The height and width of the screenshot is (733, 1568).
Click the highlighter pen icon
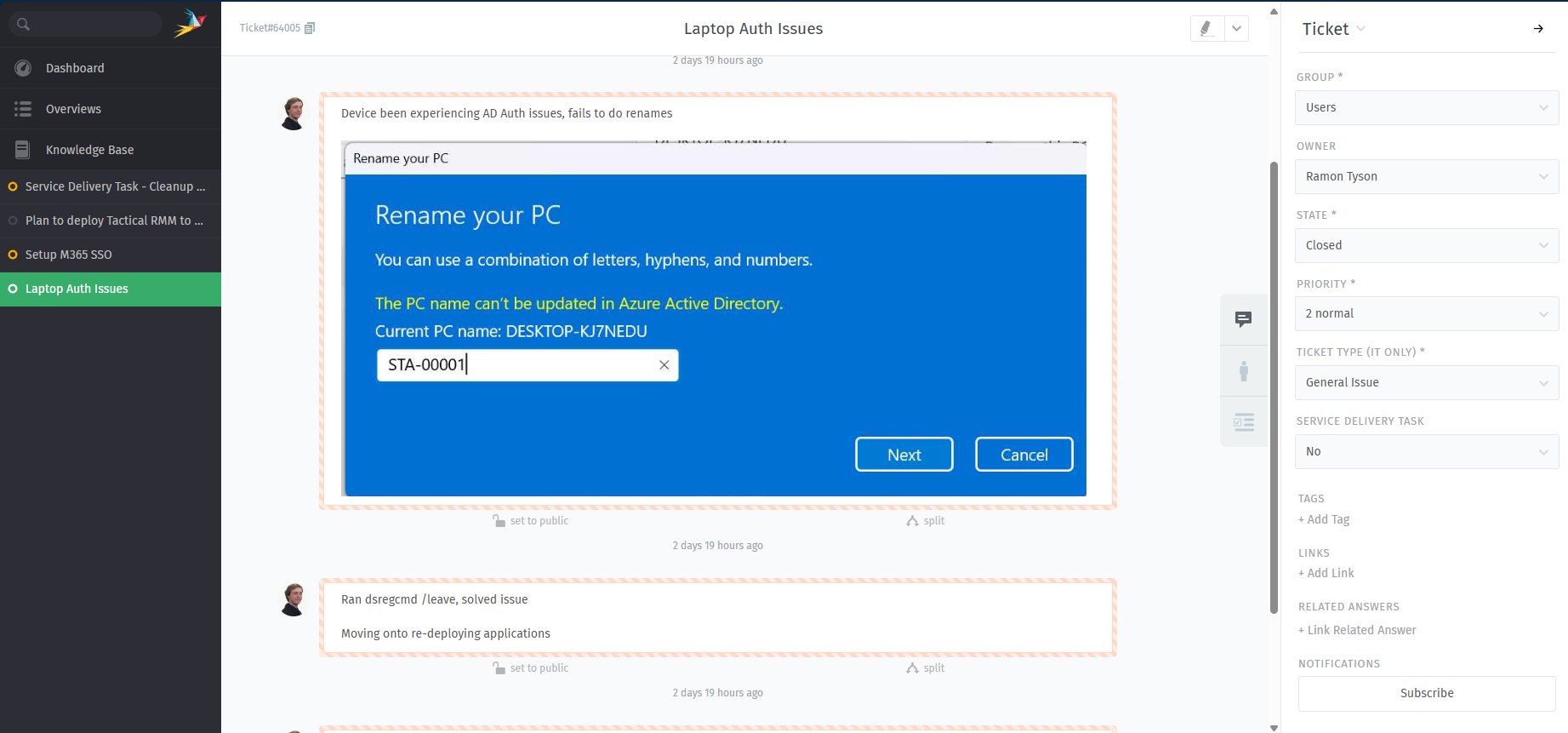click(x=1206, y=28)
